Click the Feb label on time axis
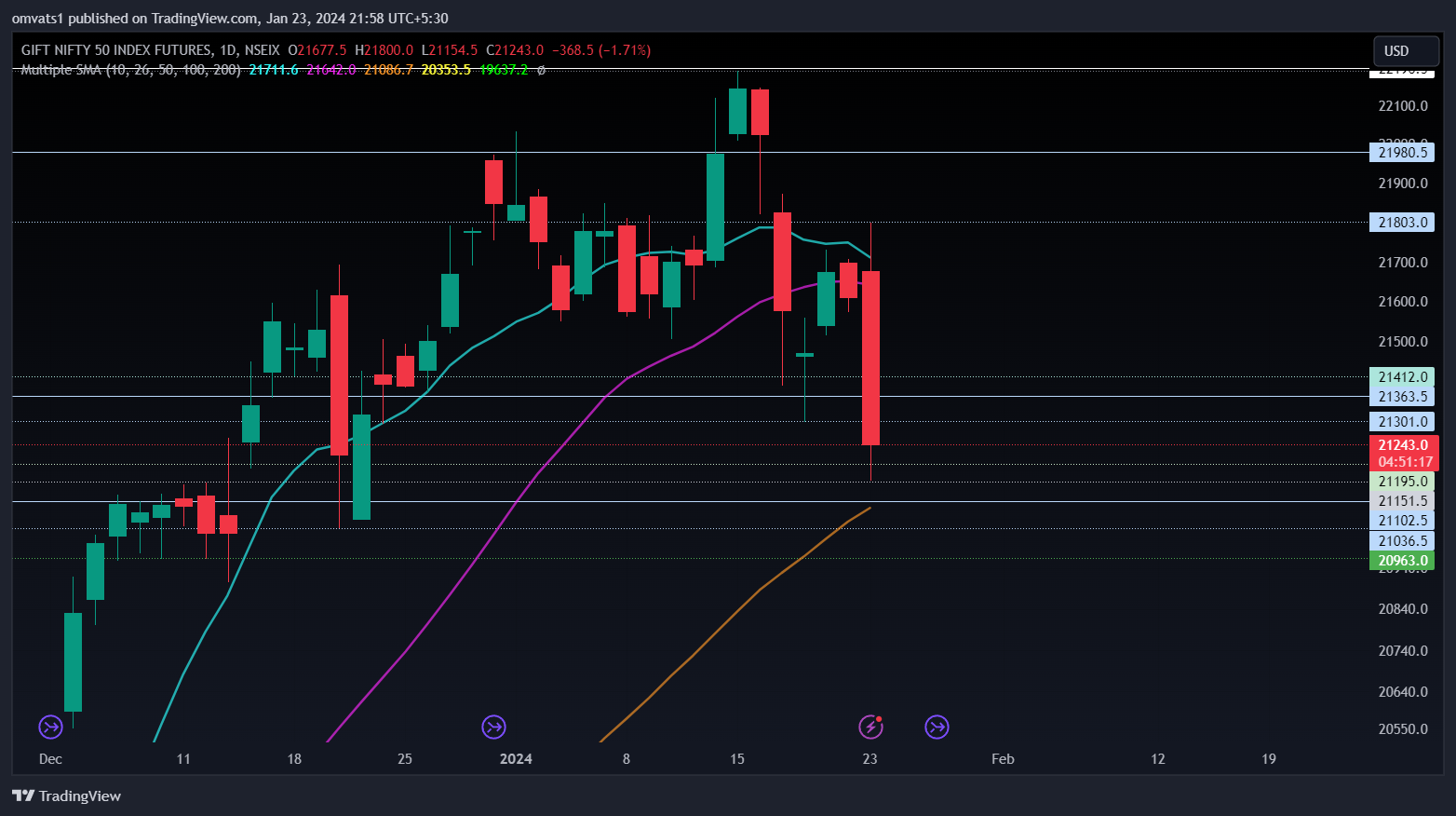Viewport: 1456px width, 816px height. coord(1003,759)
